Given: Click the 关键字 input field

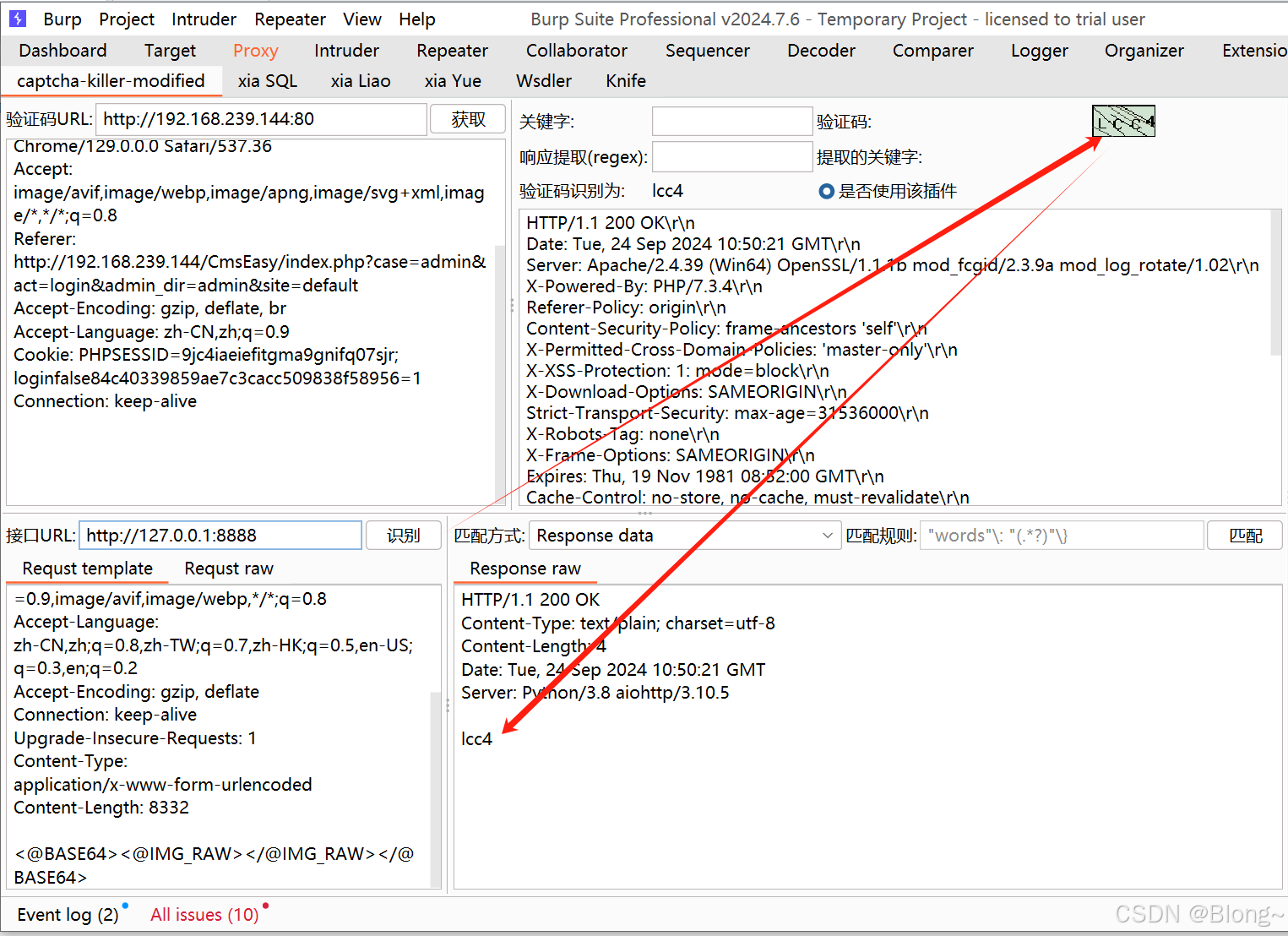Looking at the screenshot, I should coord(732,122).
